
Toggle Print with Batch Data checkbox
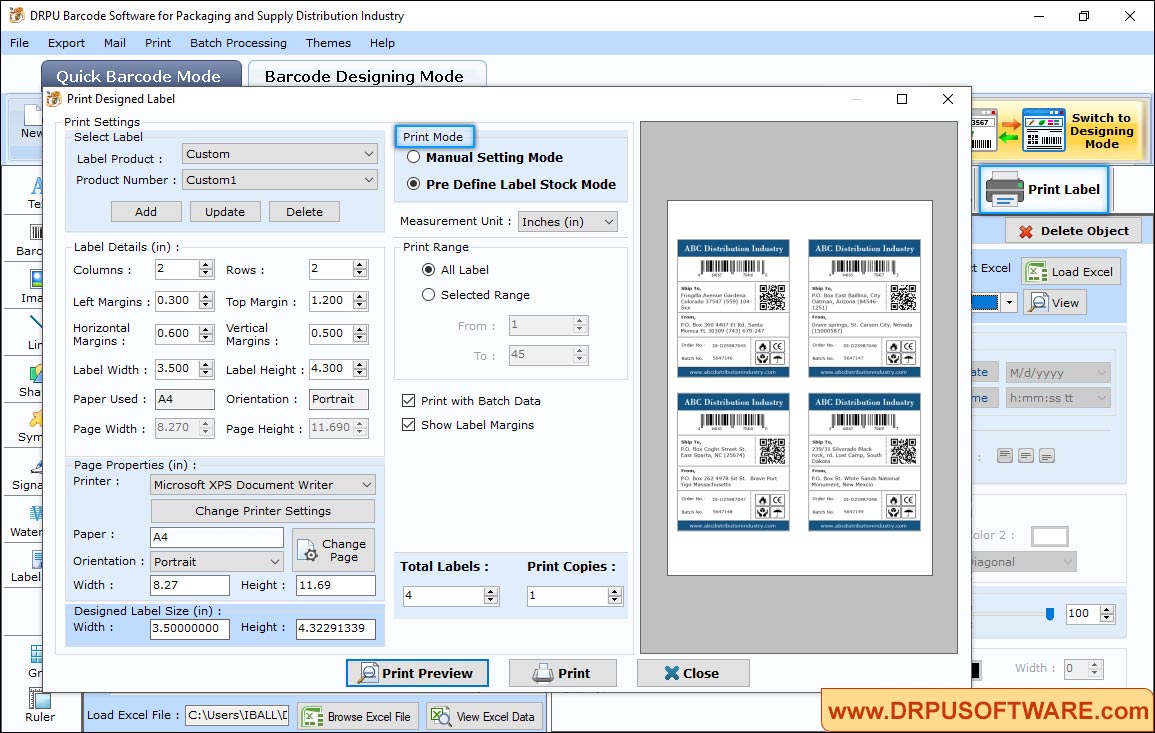click(x=408, y=401)
